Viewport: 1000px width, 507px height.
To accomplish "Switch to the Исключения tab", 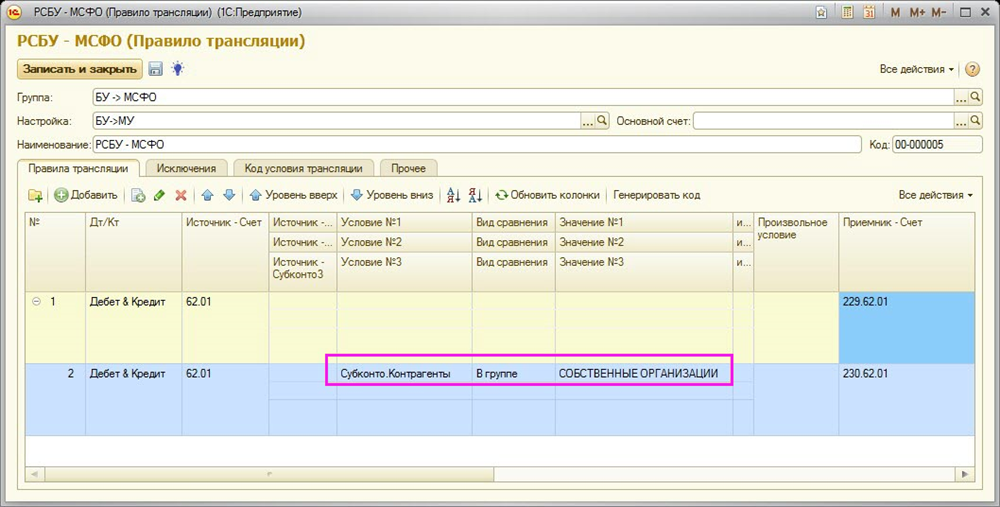I will click(187, 168).
